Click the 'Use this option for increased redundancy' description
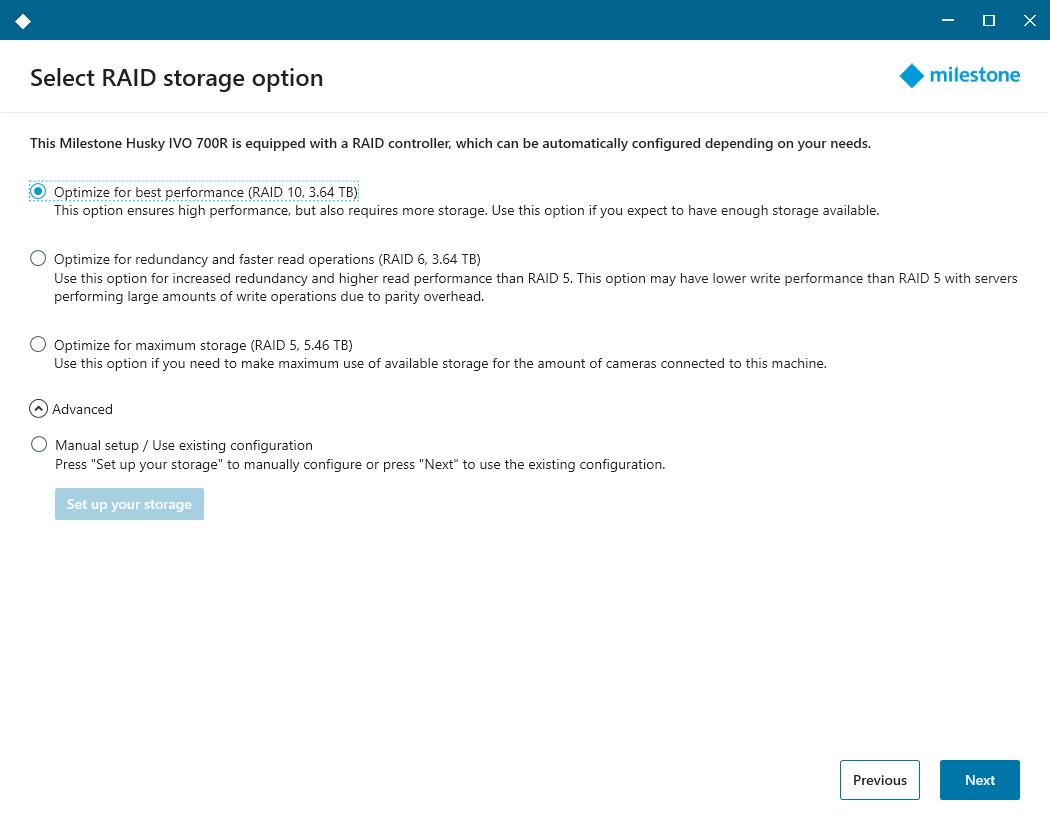This screenshot has height=830, width=1050. pos(536,287)
